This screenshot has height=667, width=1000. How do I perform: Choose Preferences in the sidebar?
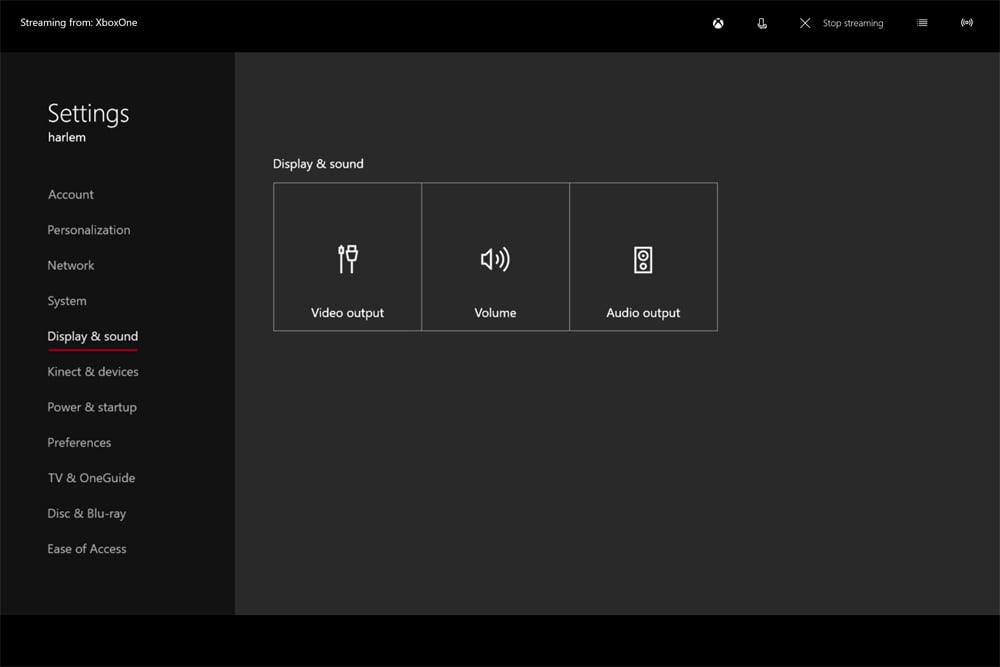pyautogui.click(x=79, y=443)
